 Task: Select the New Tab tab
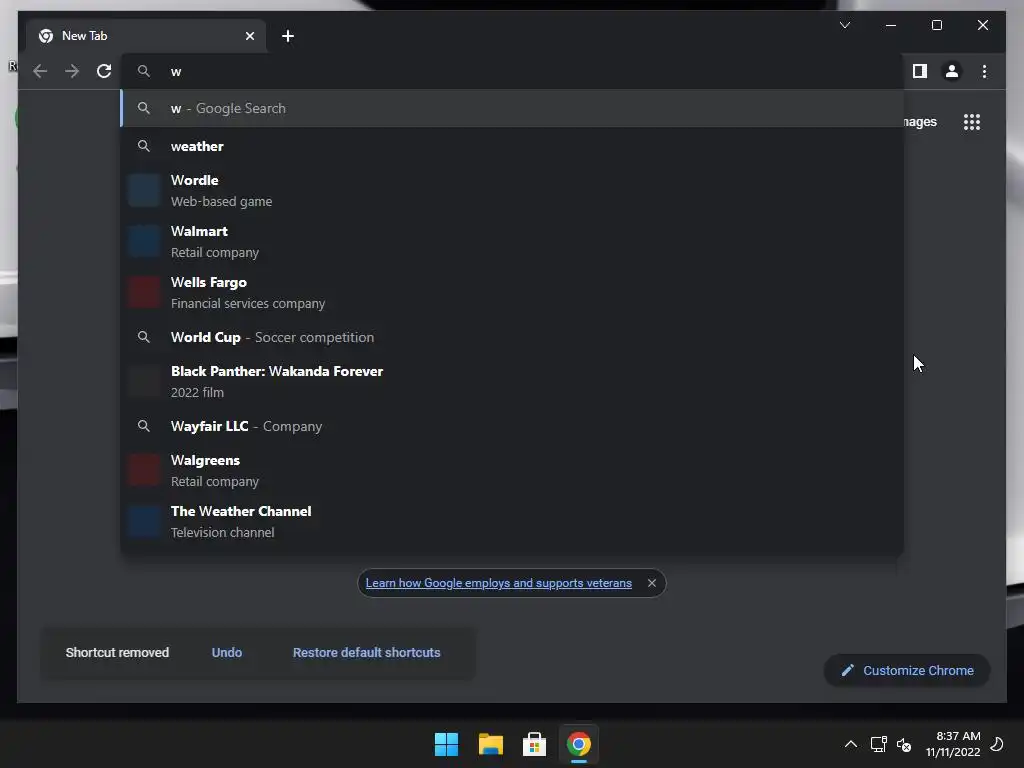[146, 36]
